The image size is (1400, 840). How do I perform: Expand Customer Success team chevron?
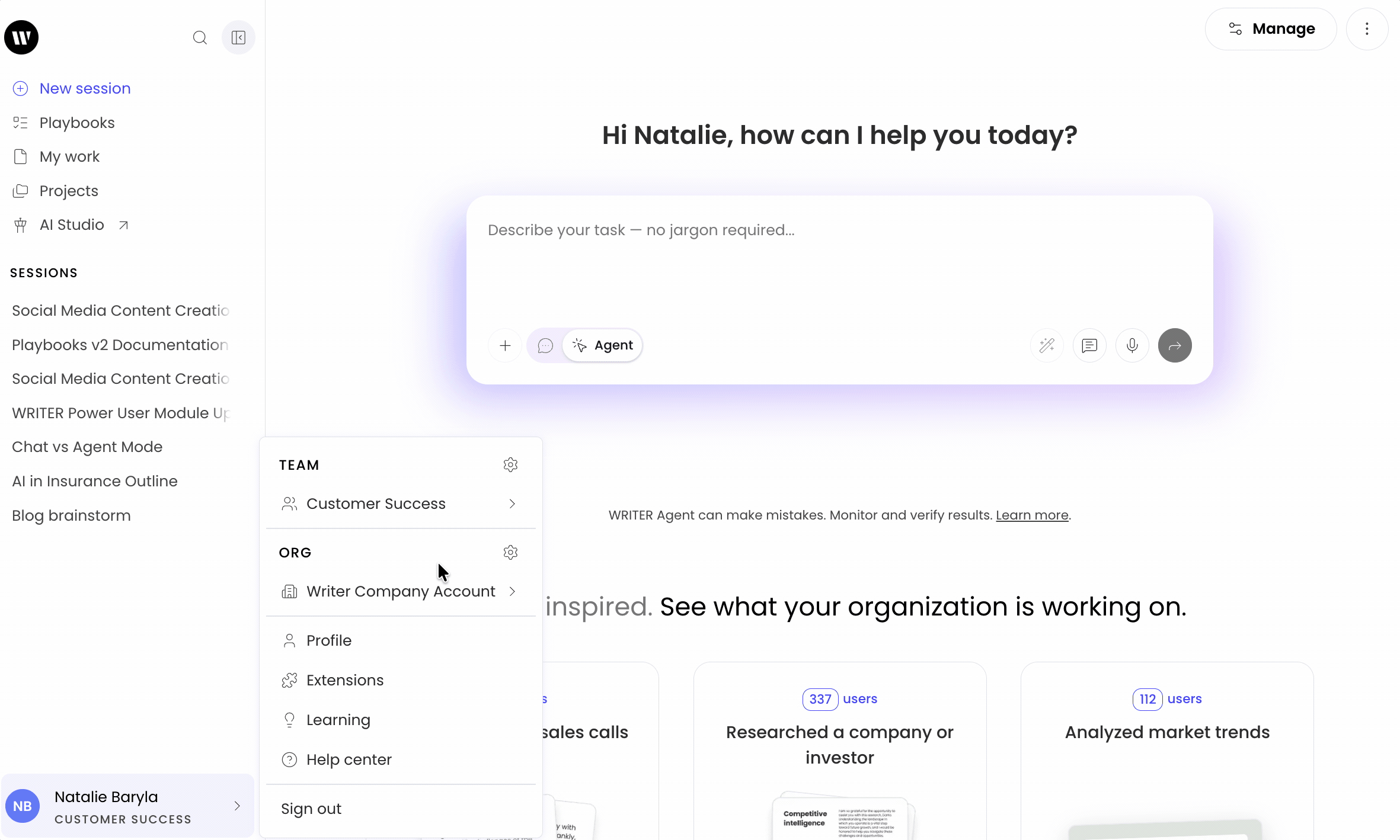[512, 504]
